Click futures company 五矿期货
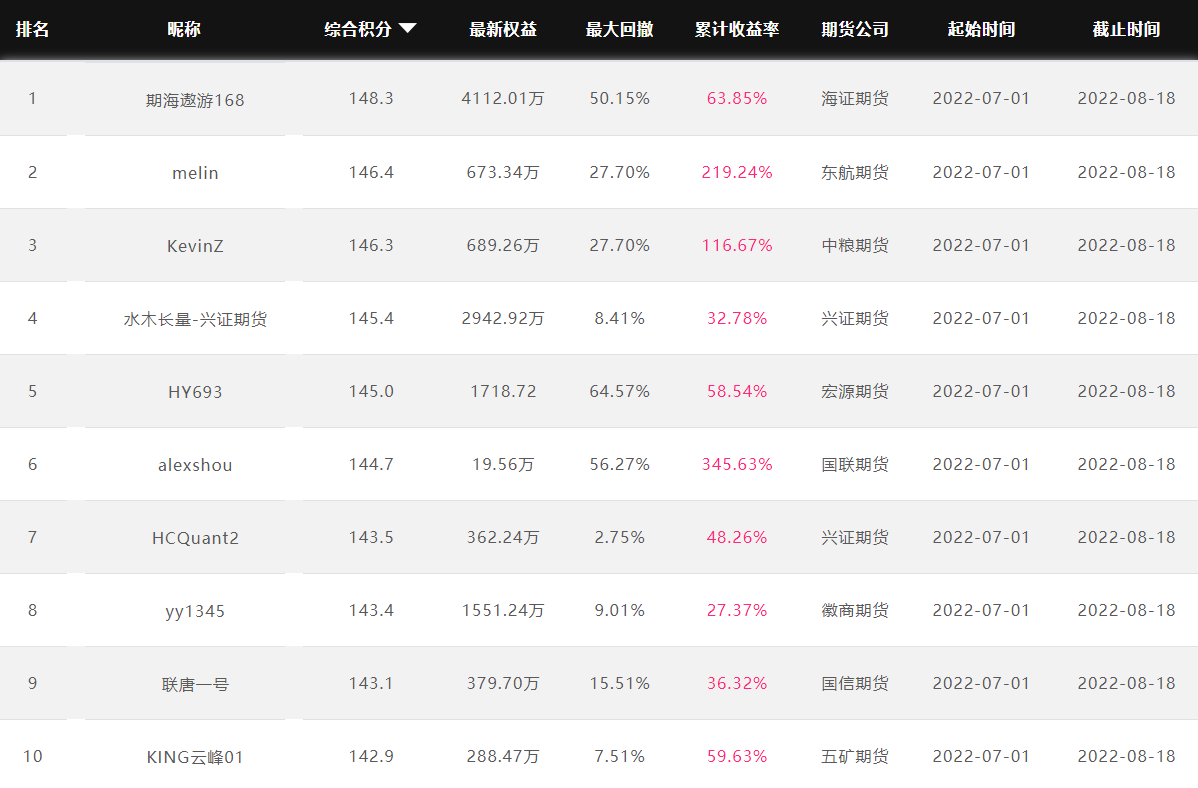 [x=855, y=756]
